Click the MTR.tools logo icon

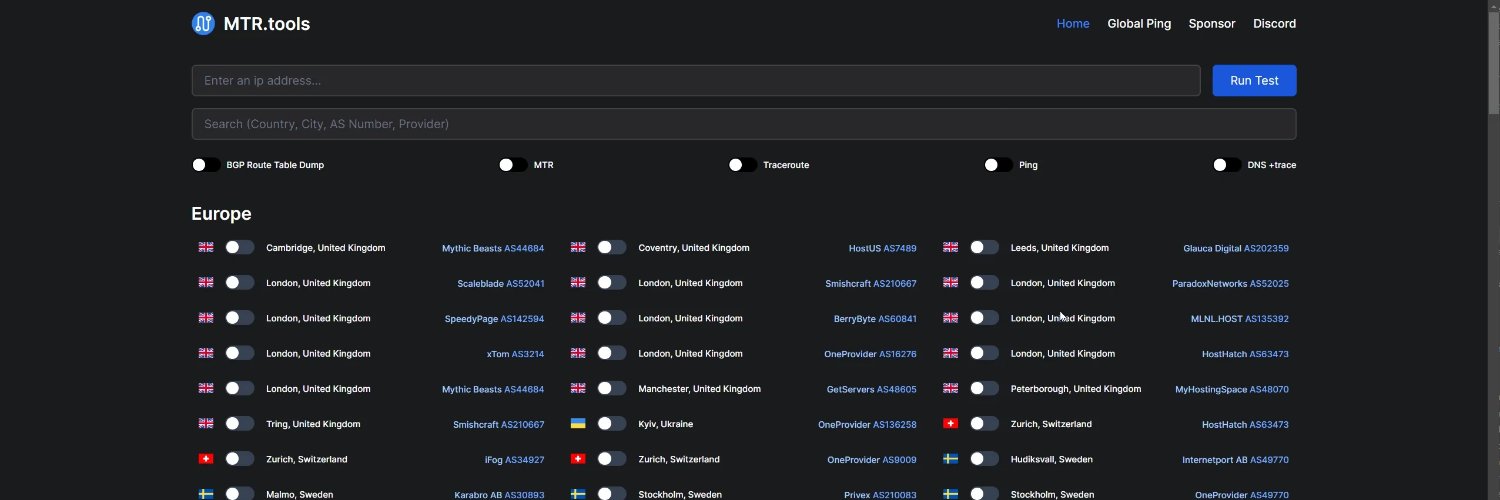pyautogui.click(x=203, y=23)
